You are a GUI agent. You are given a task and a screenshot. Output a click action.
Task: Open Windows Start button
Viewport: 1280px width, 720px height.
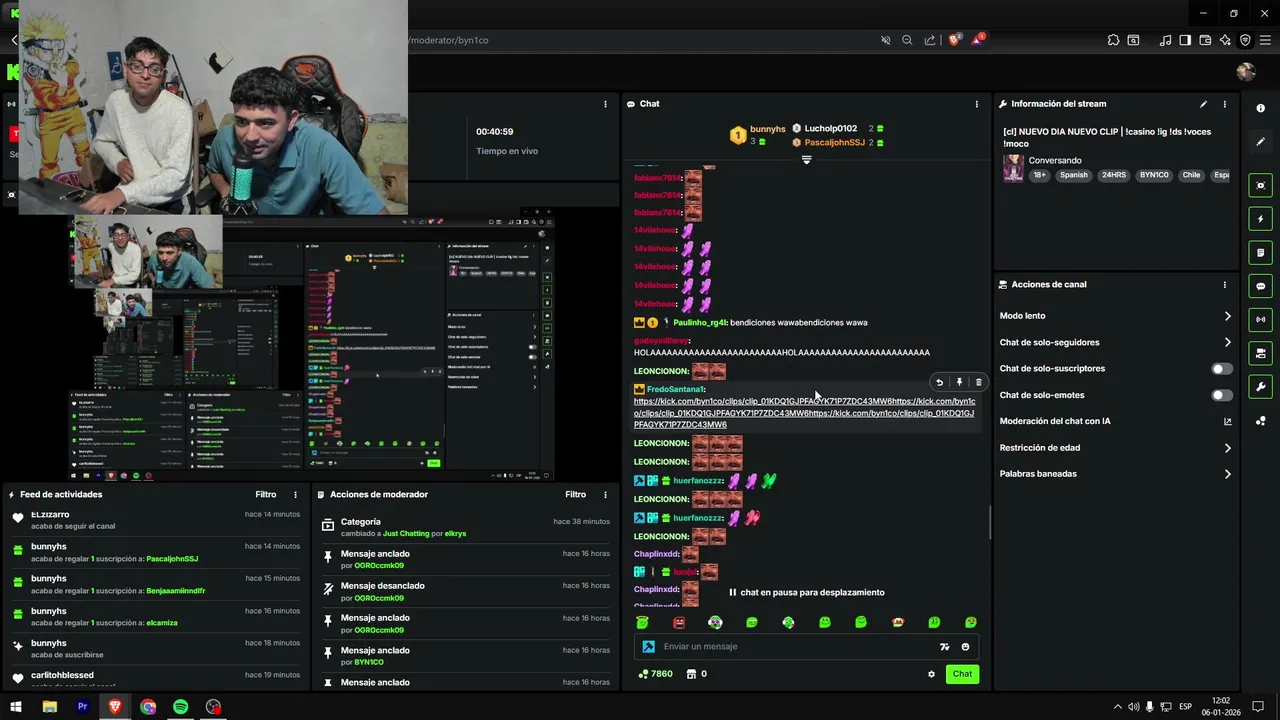[16, 707]
